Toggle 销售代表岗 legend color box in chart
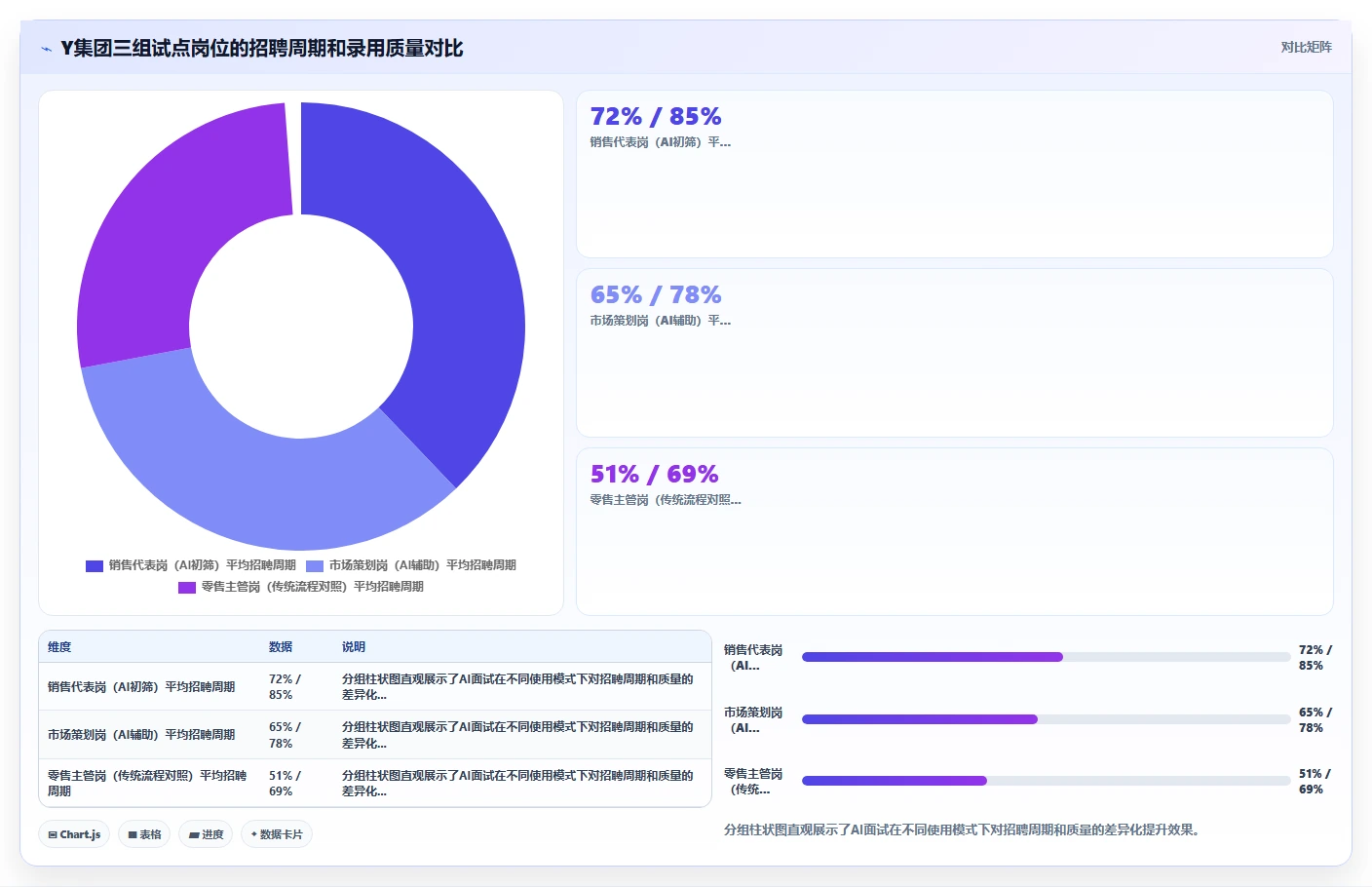This screenshot has height=887, width=1372. point(95,565)
